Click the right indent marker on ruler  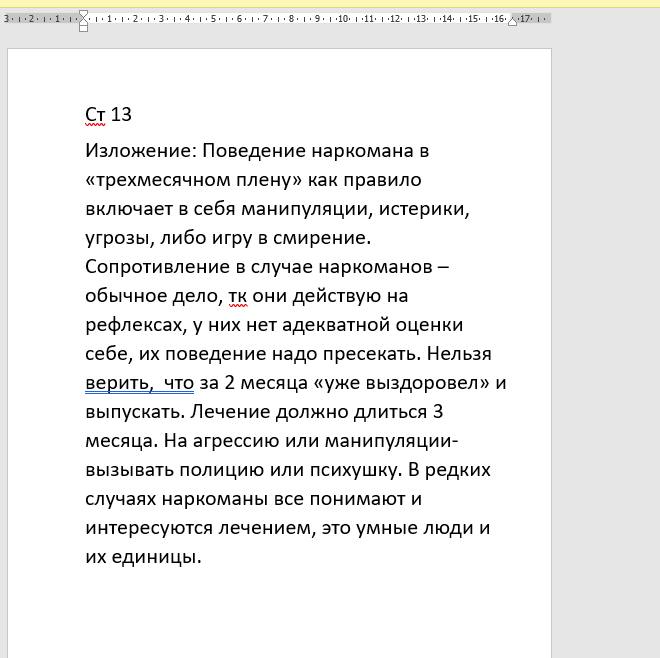point(513,21)
